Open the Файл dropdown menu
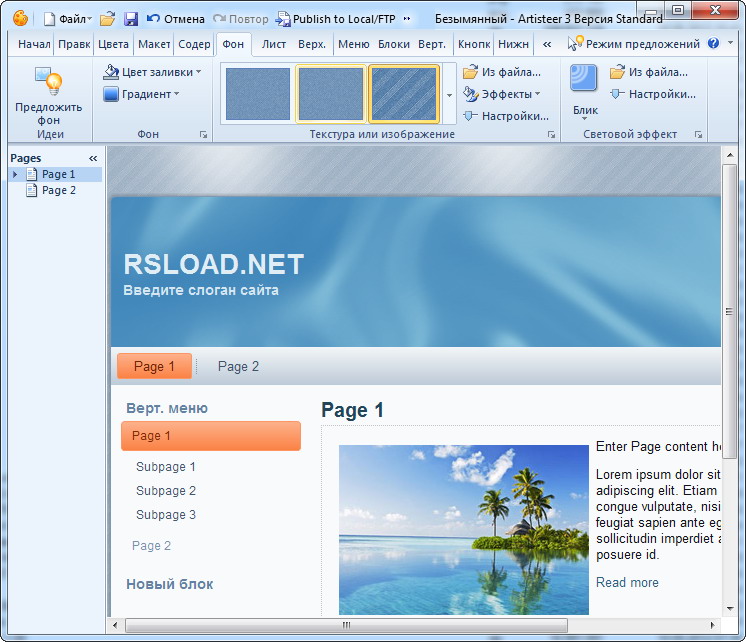 (x=75, y=19)
